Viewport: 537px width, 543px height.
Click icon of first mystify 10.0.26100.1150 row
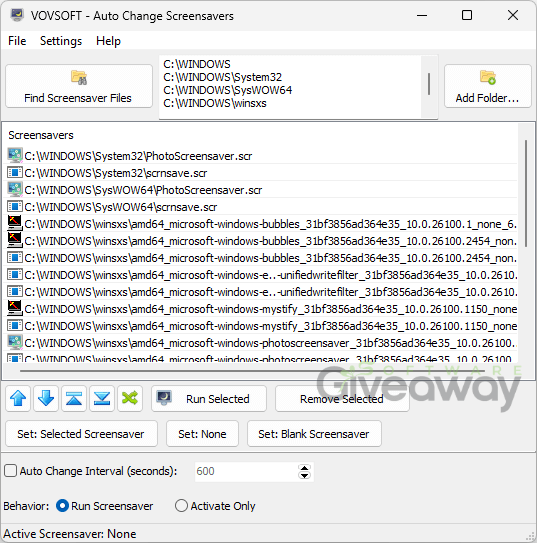[15, 308]
